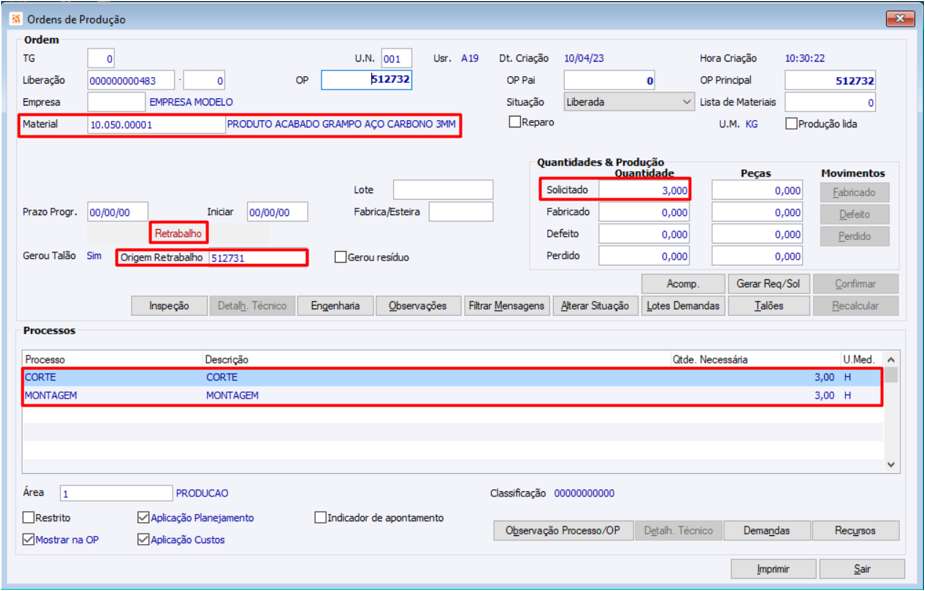This screenshot has height=591, width=925.
Task: Toggle the Reparo checkbox
Action: tap(514, 122)
